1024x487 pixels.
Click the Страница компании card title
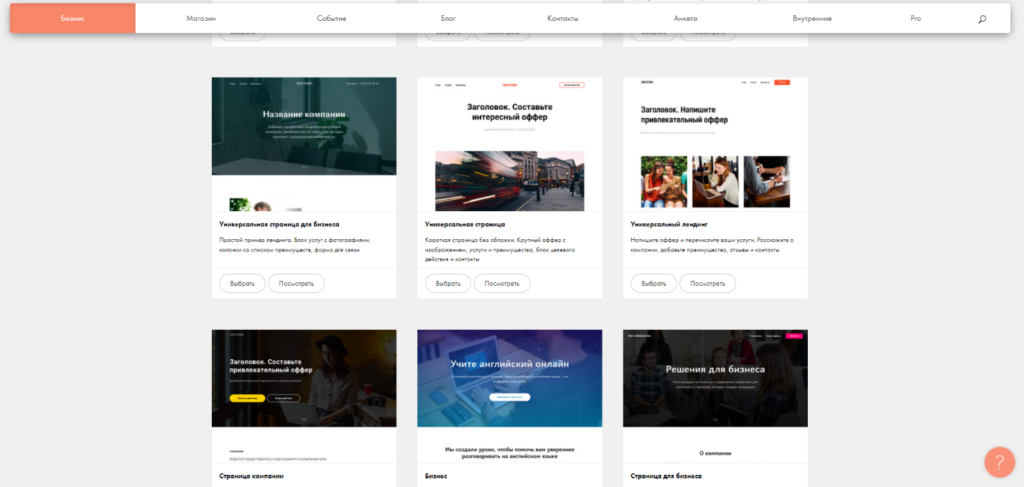coord(251,477)
